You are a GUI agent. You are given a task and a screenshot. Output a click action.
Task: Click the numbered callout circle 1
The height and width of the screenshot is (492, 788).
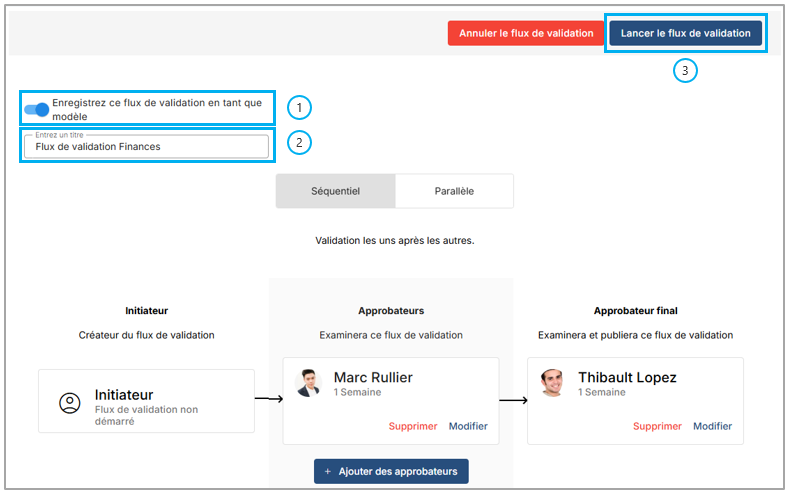pyautogui.click(x=299, y=107)
